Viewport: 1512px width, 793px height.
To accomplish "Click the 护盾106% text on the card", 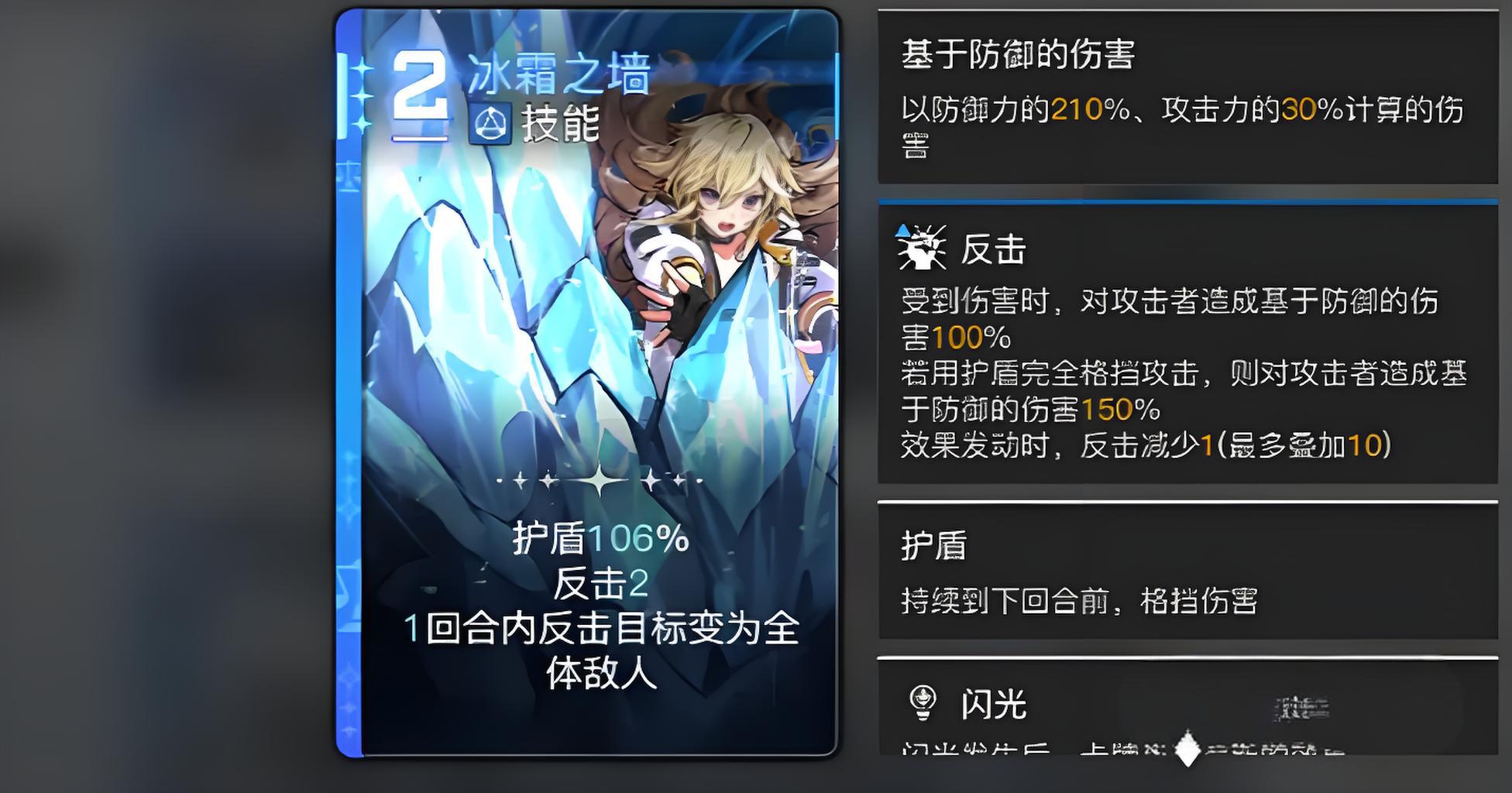I will click(x=600, y=537).
